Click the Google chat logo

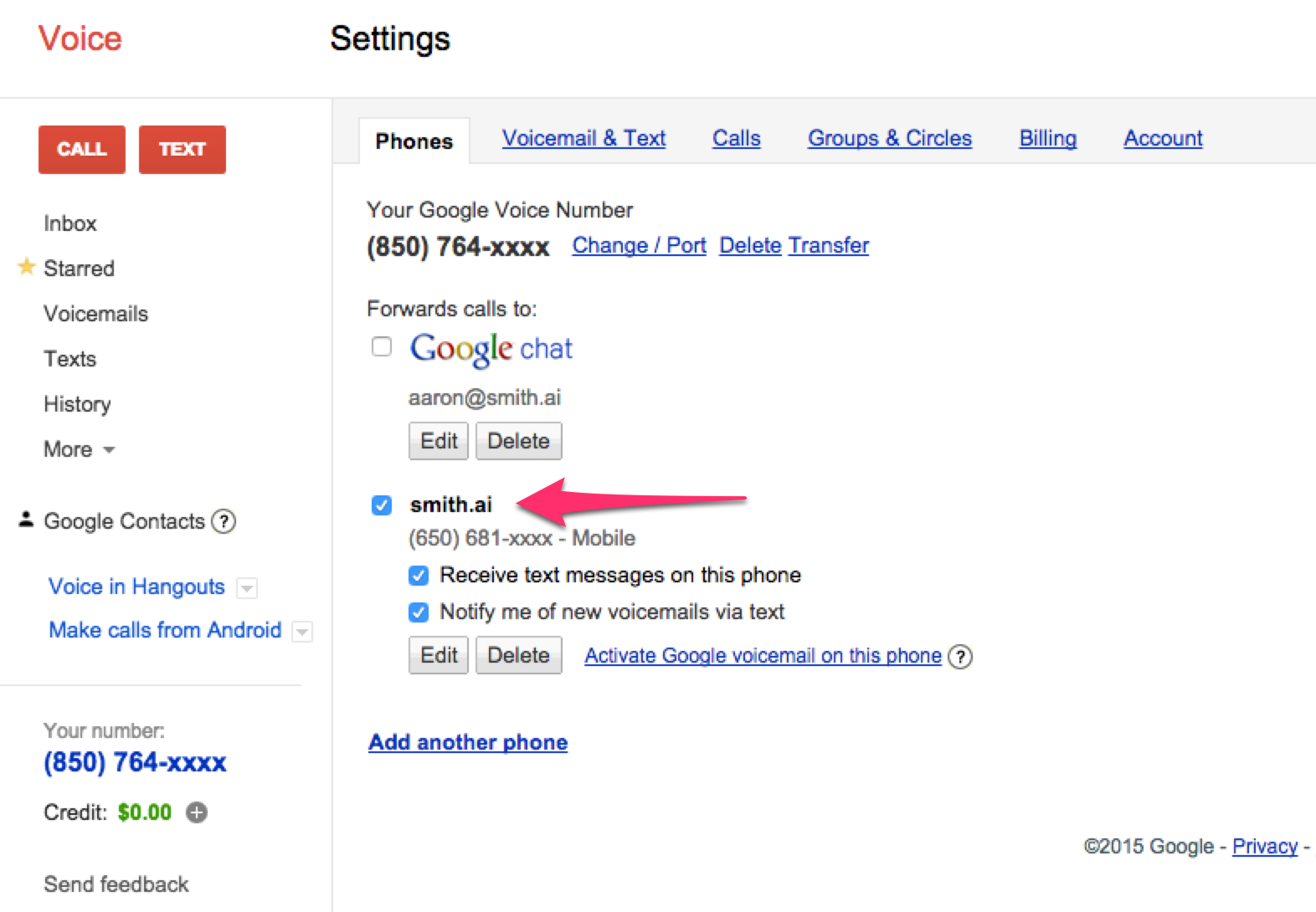point(491,349)
